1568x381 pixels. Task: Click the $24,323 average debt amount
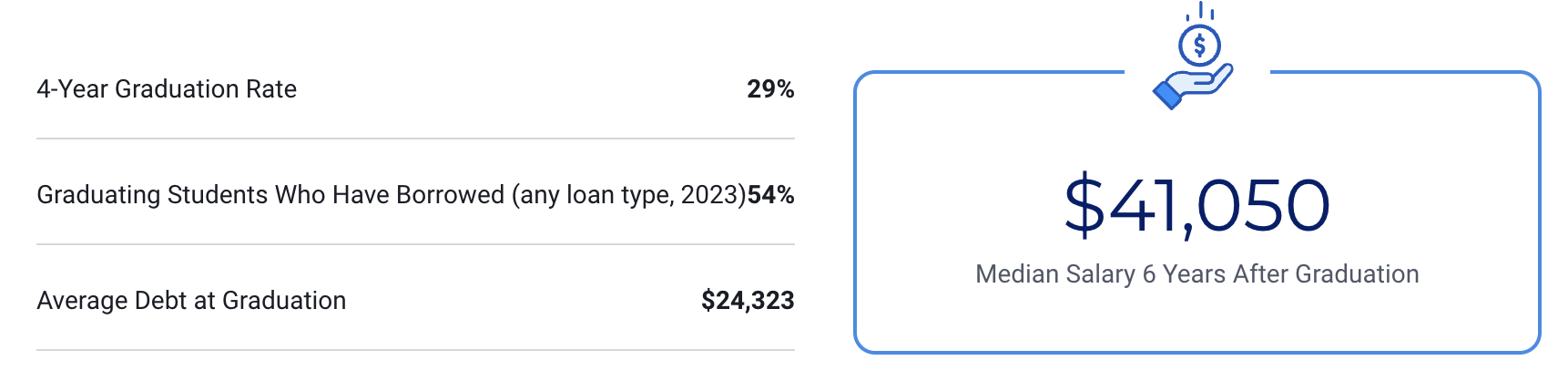pos(748,301)
